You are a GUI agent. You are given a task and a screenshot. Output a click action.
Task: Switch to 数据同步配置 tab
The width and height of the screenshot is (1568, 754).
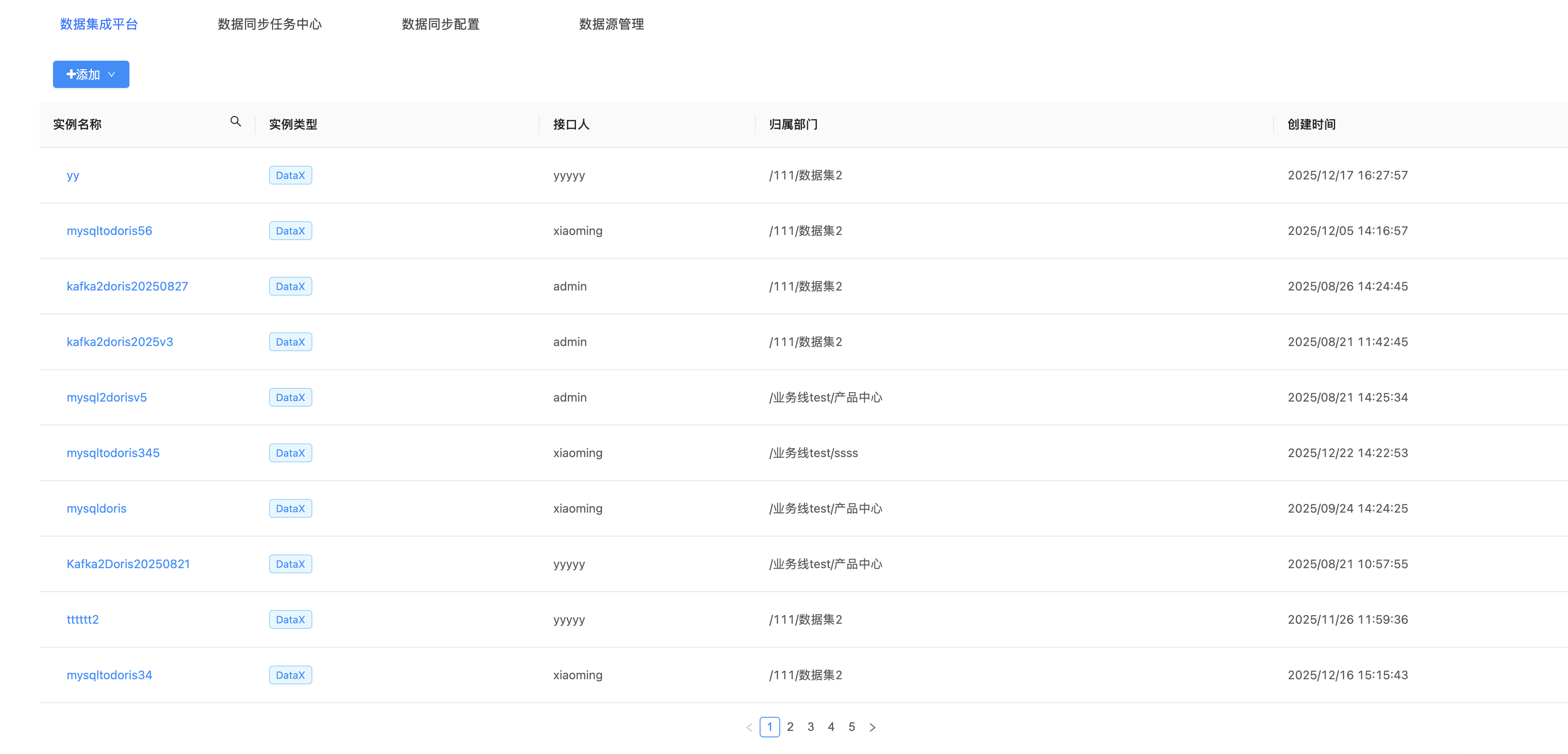click(x=440, y=24)
